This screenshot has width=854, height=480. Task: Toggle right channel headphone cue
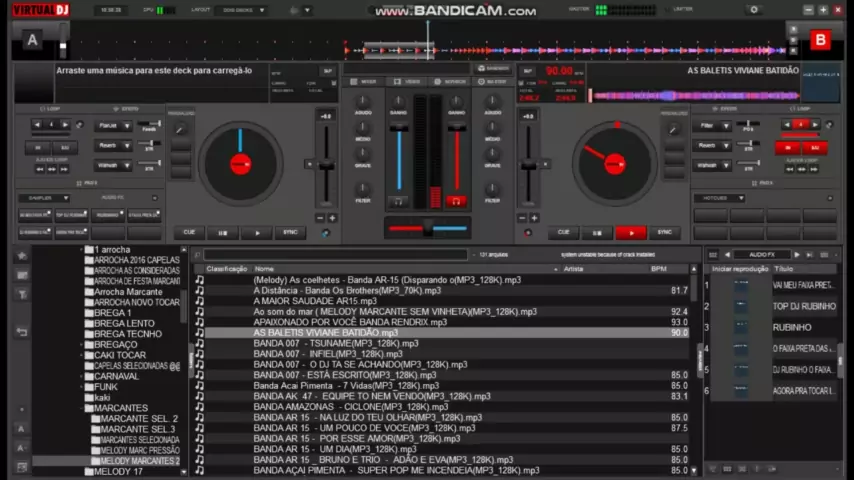point(456,201)
